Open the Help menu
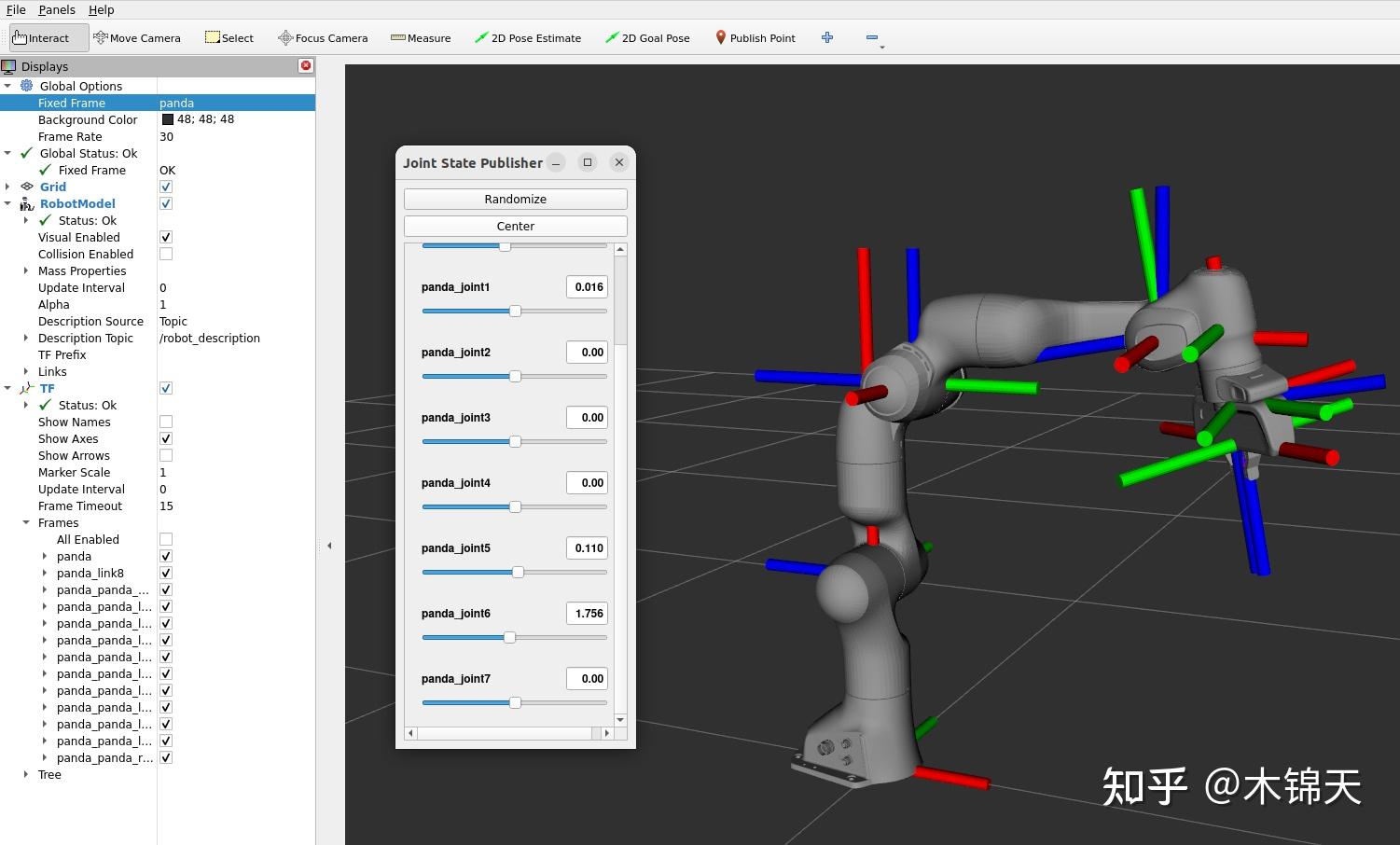 101,10
